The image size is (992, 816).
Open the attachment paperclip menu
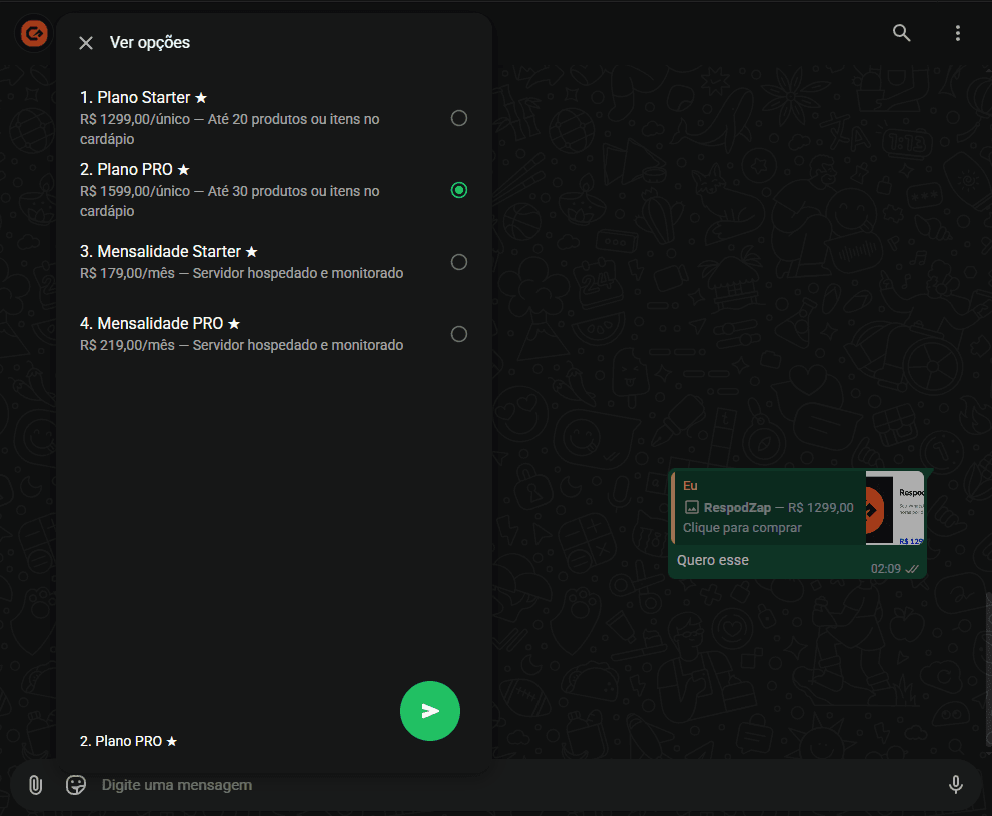pyautogui.click(x=35, y=785)
